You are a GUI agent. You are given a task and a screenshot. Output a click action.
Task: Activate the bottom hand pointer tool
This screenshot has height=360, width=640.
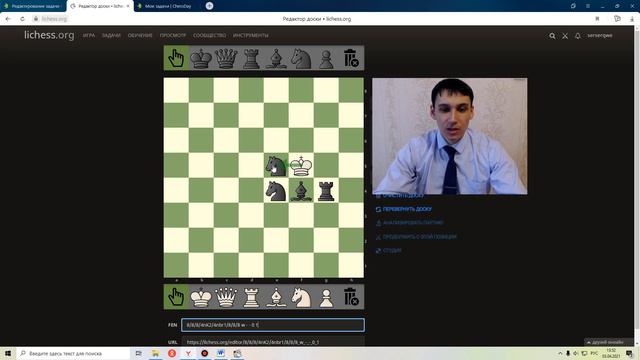[x=176, y=297]
